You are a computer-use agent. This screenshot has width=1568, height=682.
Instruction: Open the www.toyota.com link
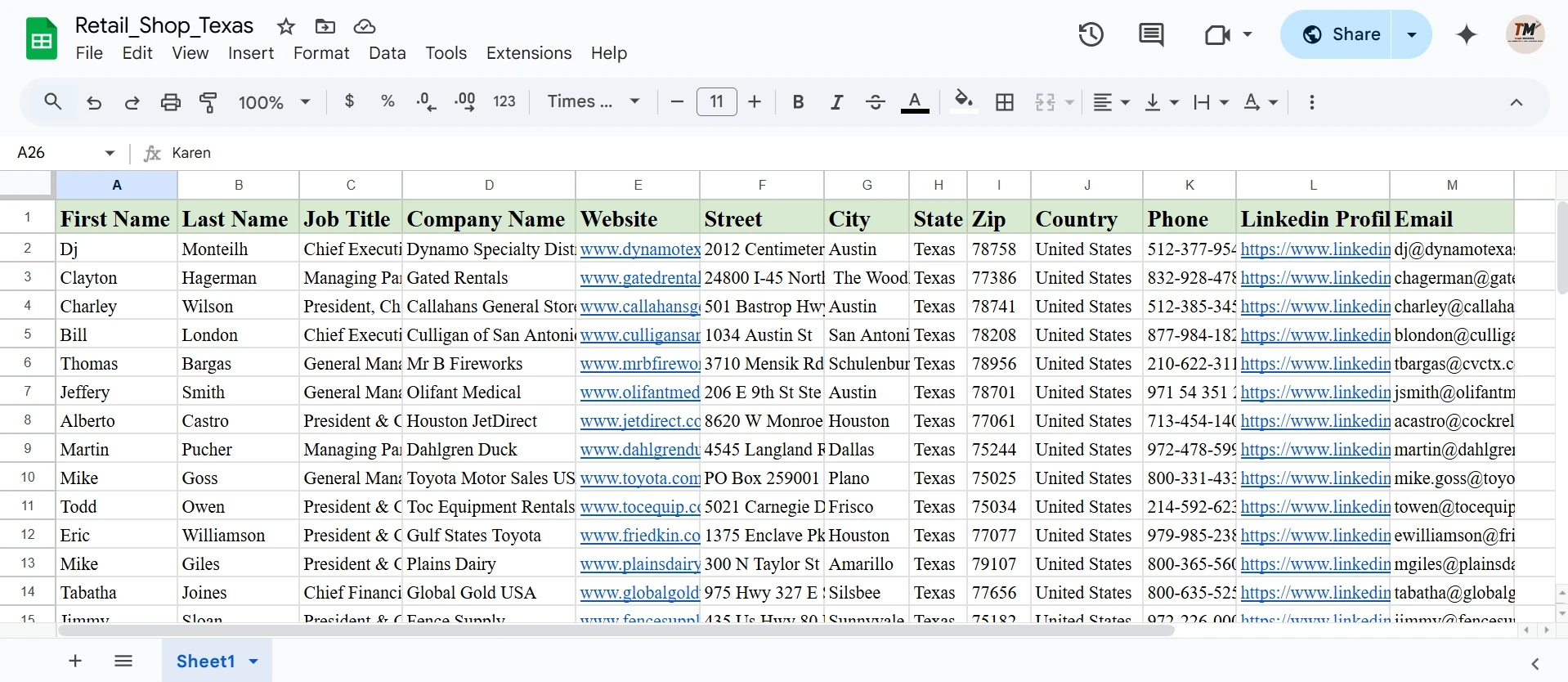(640, 478)
